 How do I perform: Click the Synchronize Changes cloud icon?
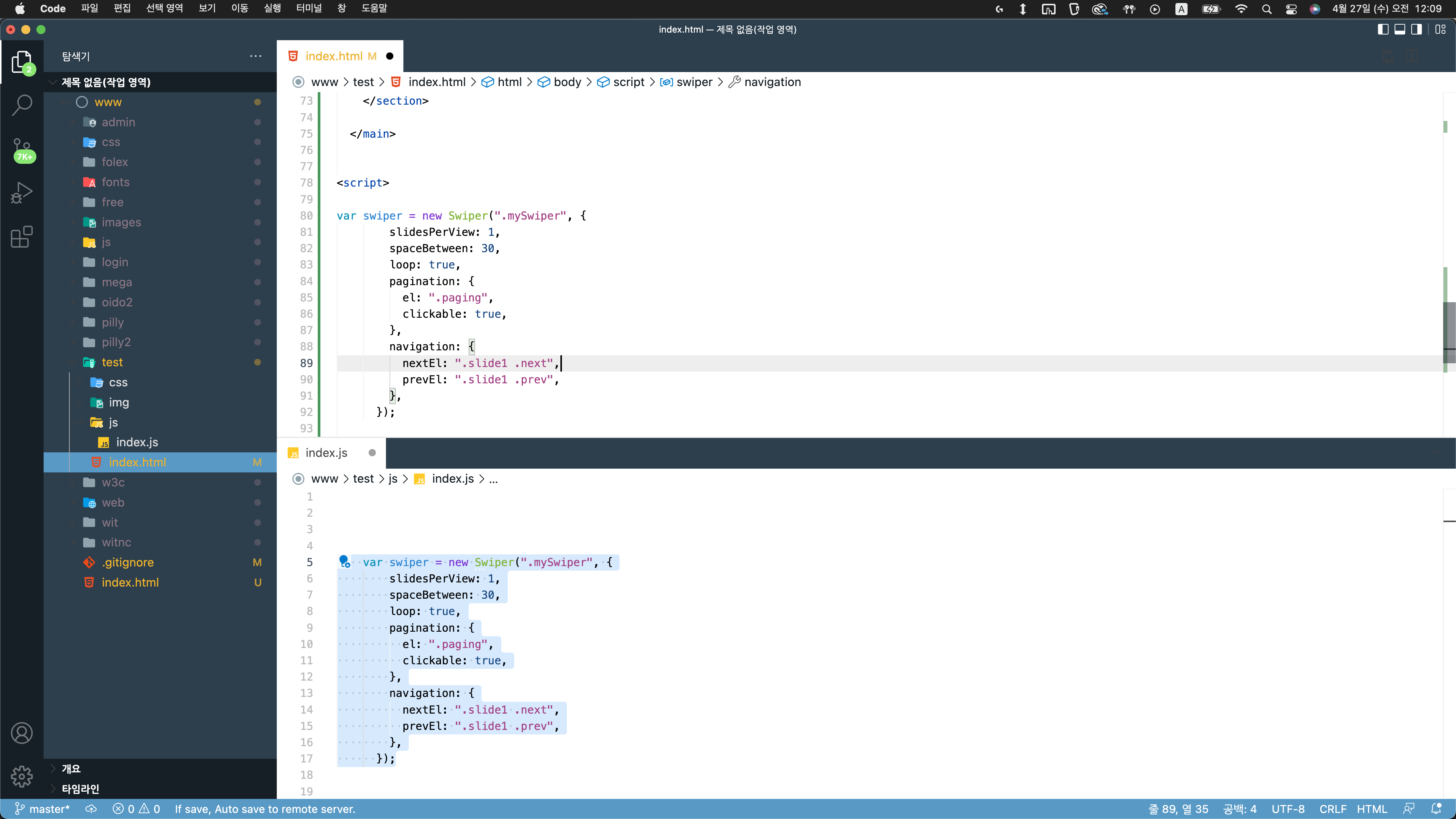tap(91, 809)
